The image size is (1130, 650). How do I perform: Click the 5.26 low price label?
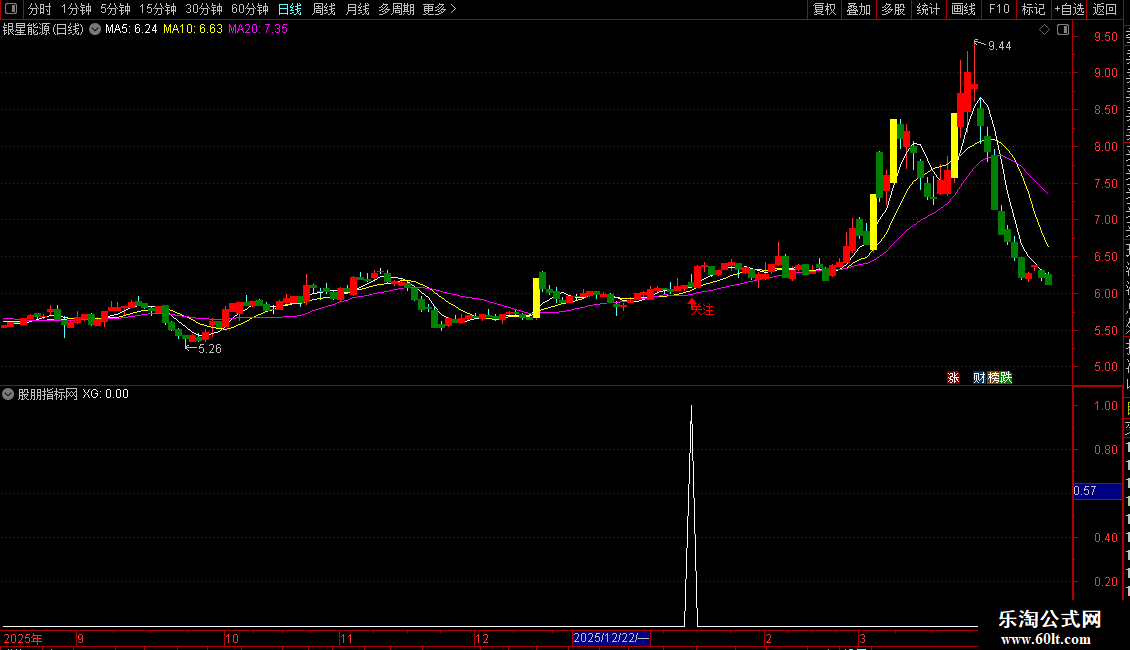click(210, 349)
